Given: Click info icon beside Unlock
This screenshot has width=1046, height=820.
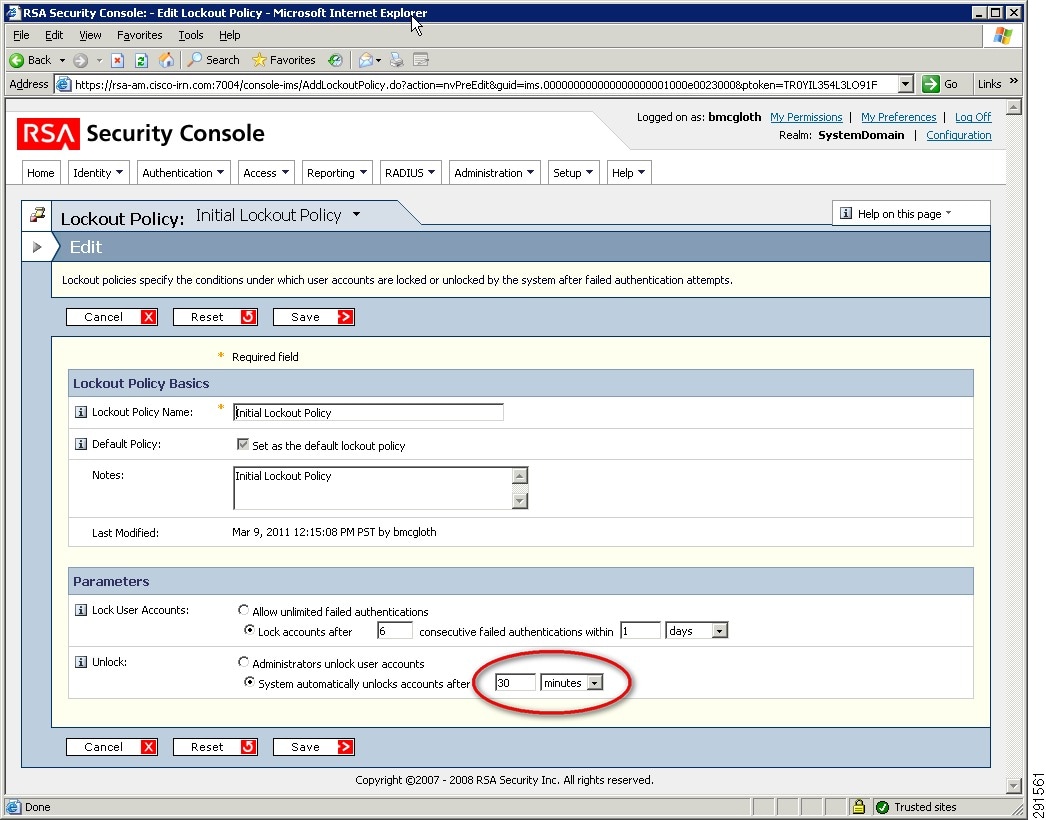Looking at the screenshot, I should point(81,662).
